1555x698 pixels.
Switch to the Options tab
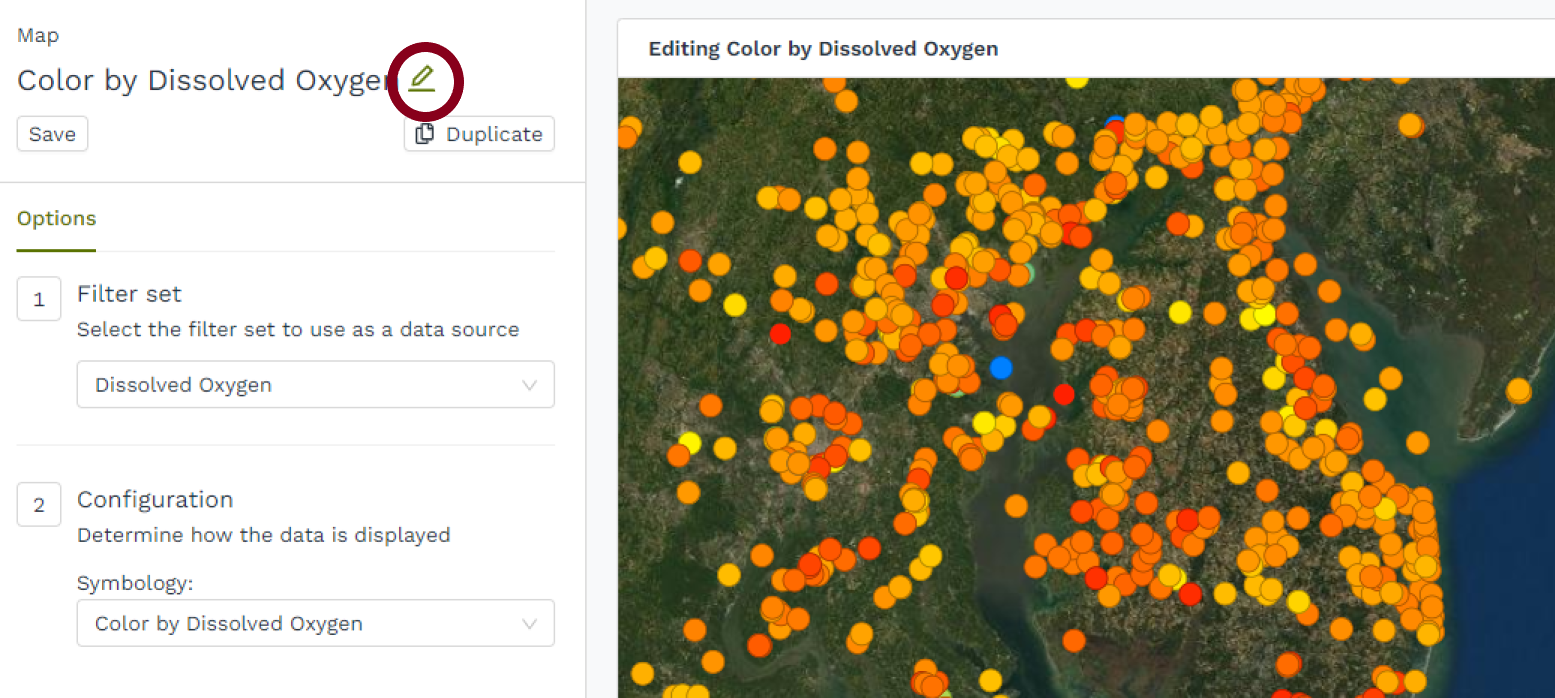(x=57, y=219)
